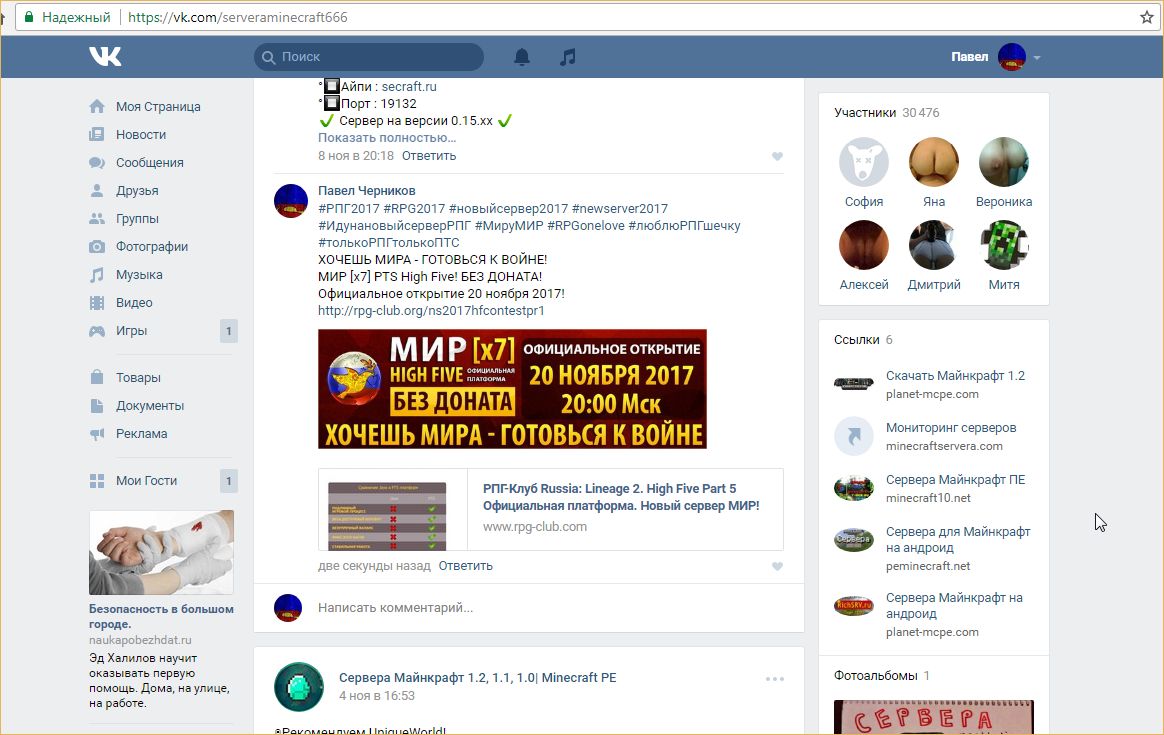Open the Скачать Майнкрафт 1.2 link
1164x735 pixels.
(955, 376)
